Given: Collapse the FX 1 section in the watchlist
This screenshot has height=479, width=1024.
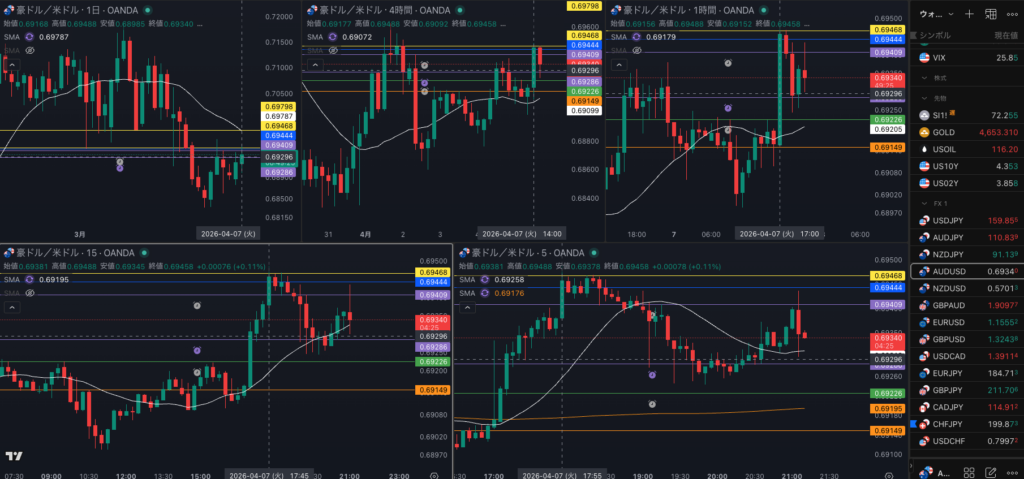Looking at the screenshot, I should 922,203.
